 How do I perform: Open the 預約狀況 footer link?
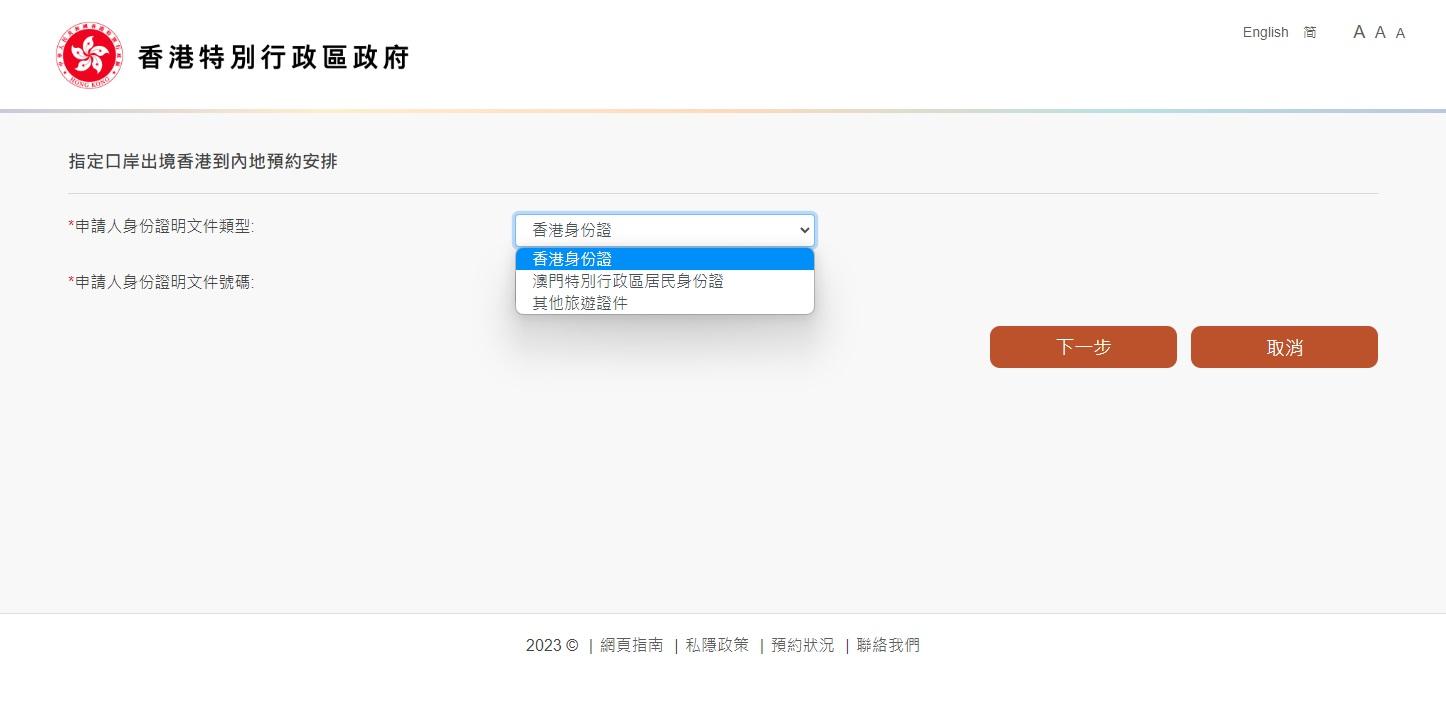802,645
